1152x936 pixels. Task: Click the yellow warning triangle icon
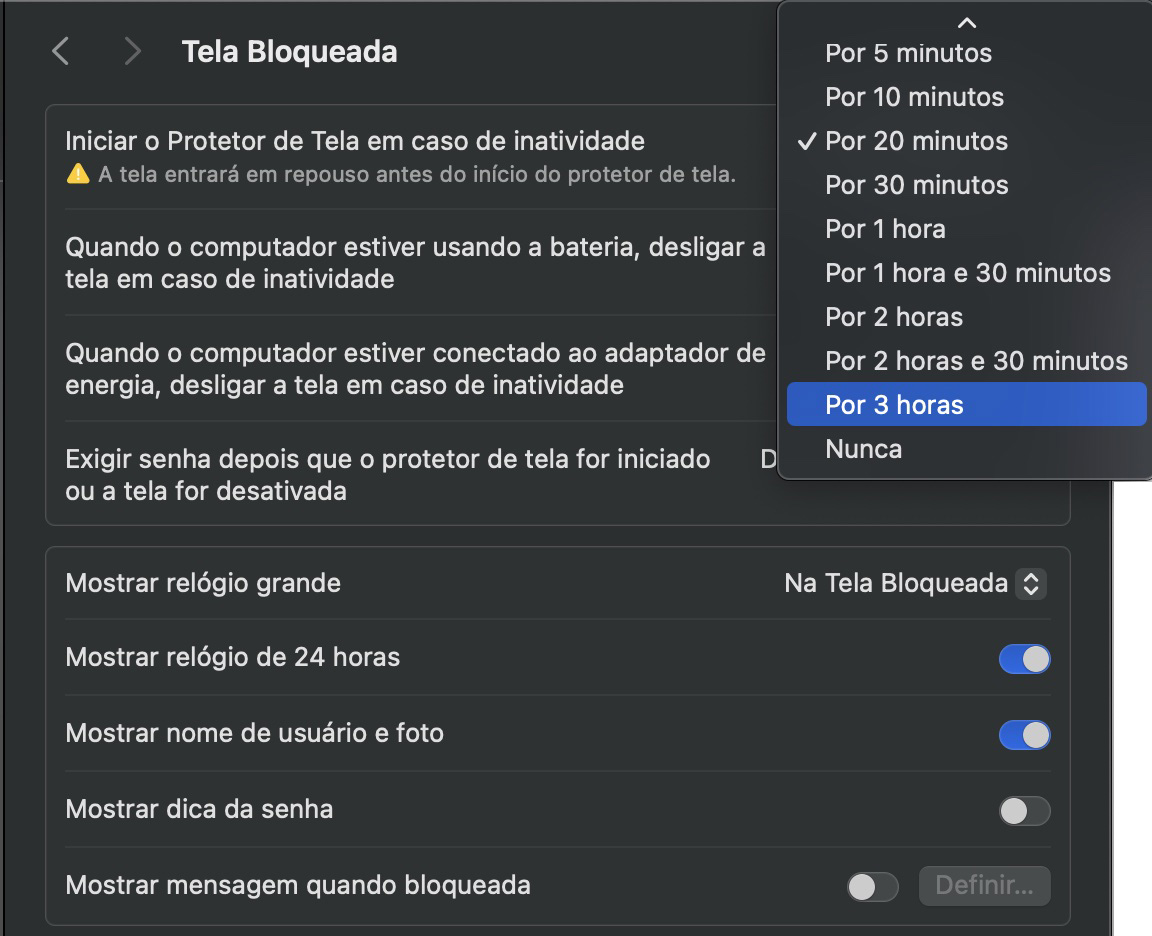point(77,173)
